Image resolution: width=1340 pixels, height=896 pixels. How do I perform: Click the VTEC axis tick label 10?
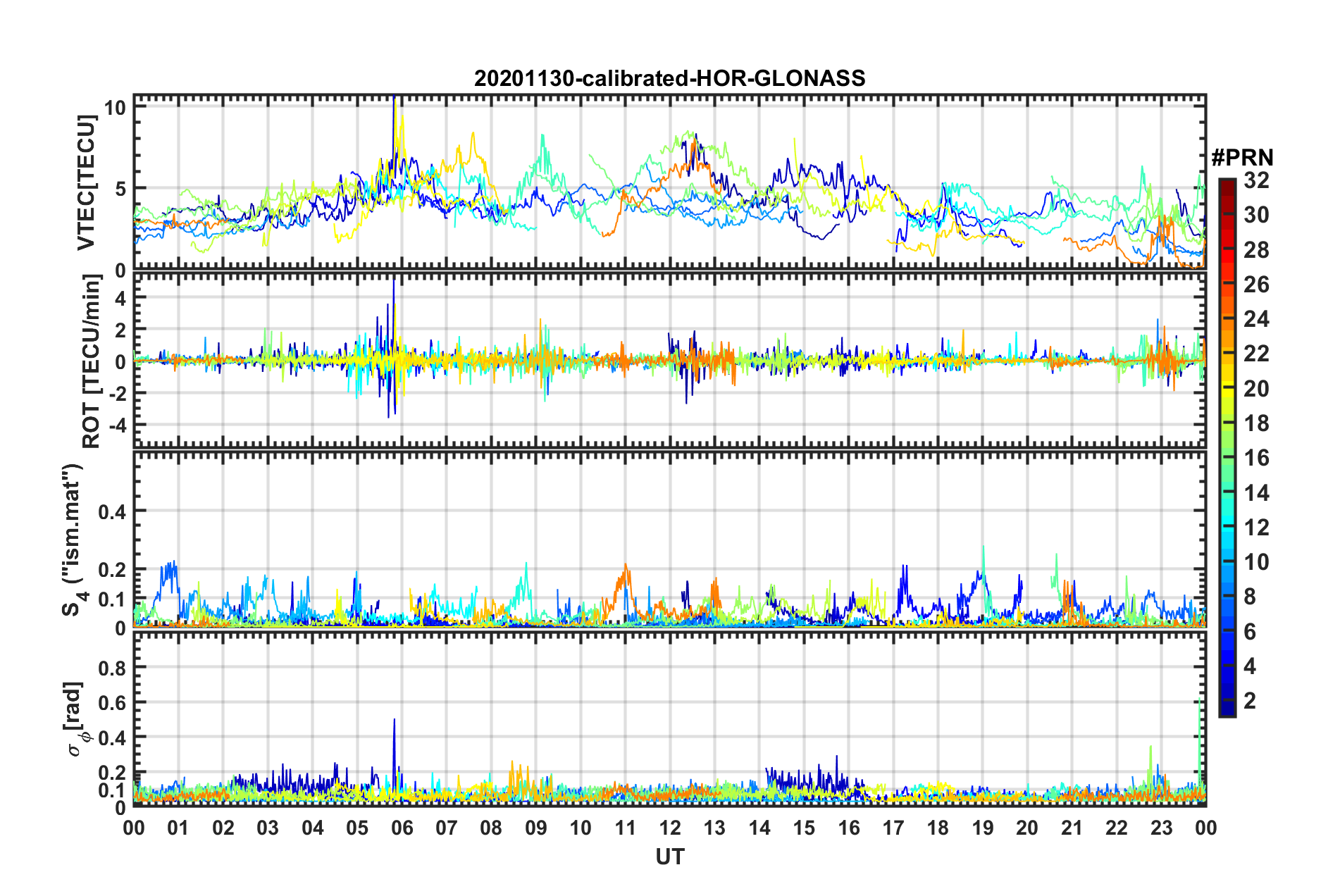(x=116, y=107)
